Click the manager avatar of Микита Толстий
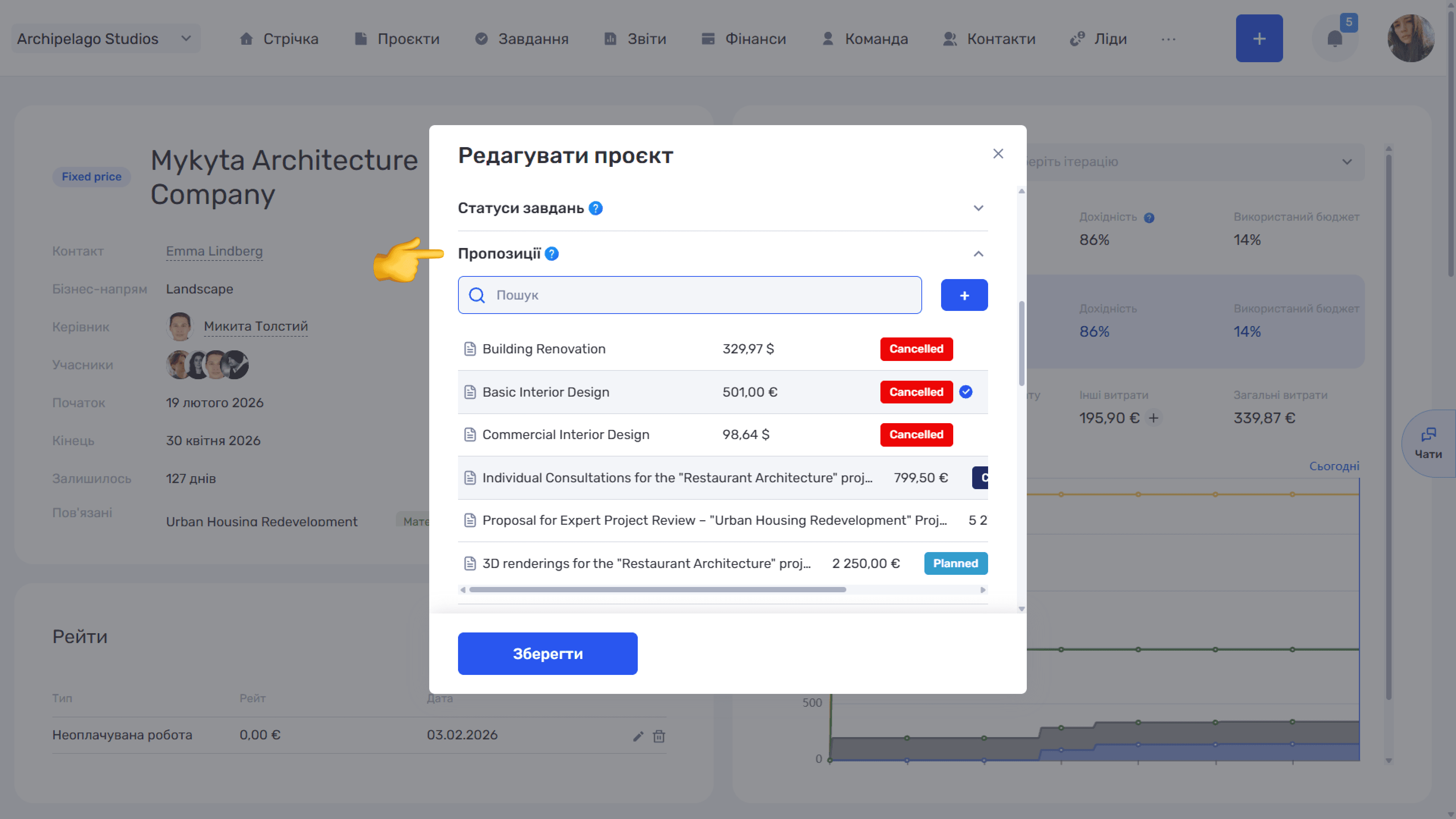Image resolution: width=1456 pixels, height=819 pixels. (x=180, y=326)
